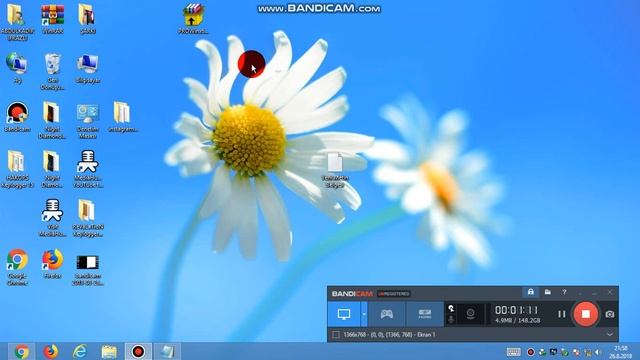Toggle the microphone icon in Bandicam
The height and width of the screenshot is (360, 640).
(451, 319)
